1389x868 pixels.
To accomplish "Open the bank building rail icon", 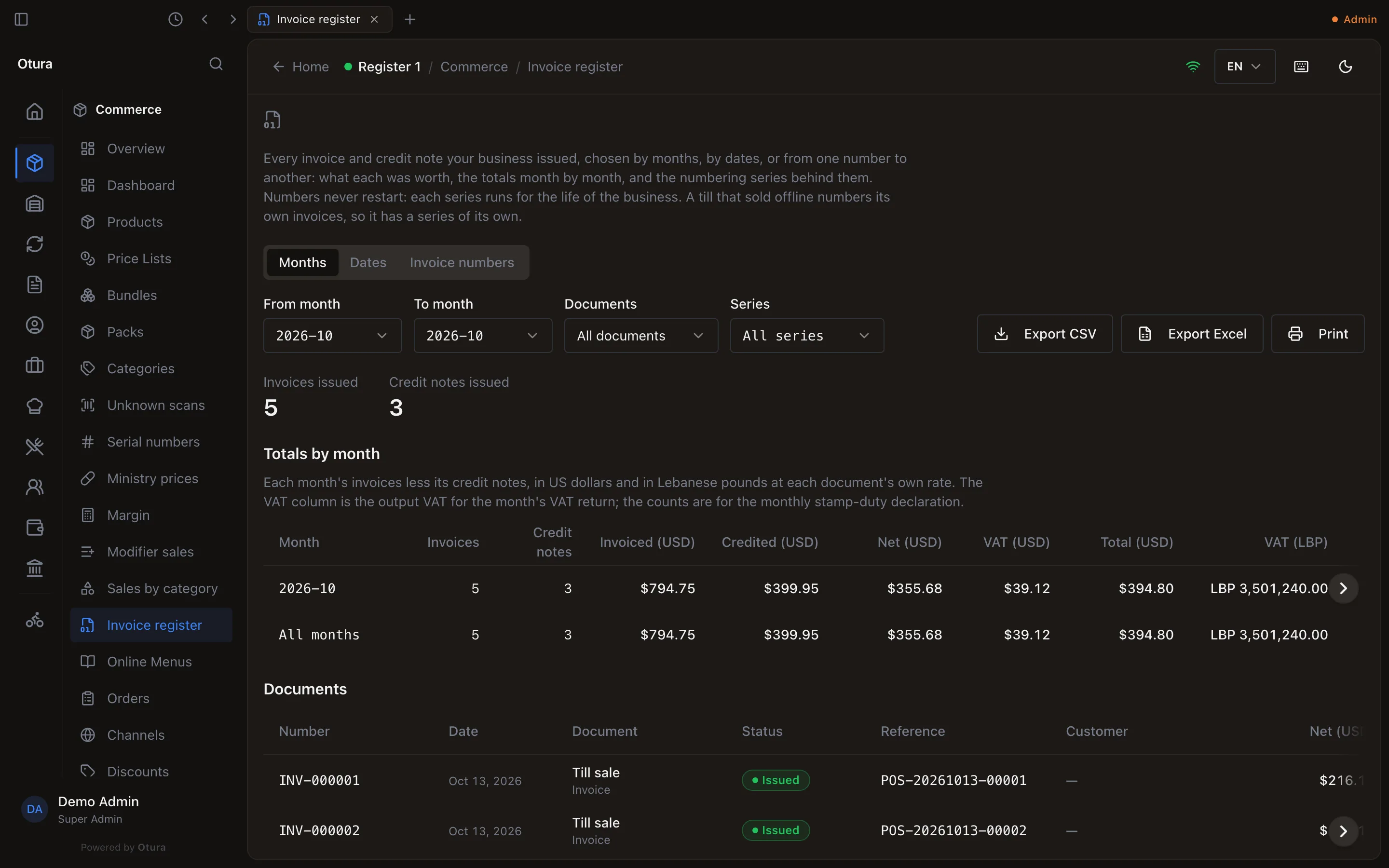I will click(x=34, y=569).
